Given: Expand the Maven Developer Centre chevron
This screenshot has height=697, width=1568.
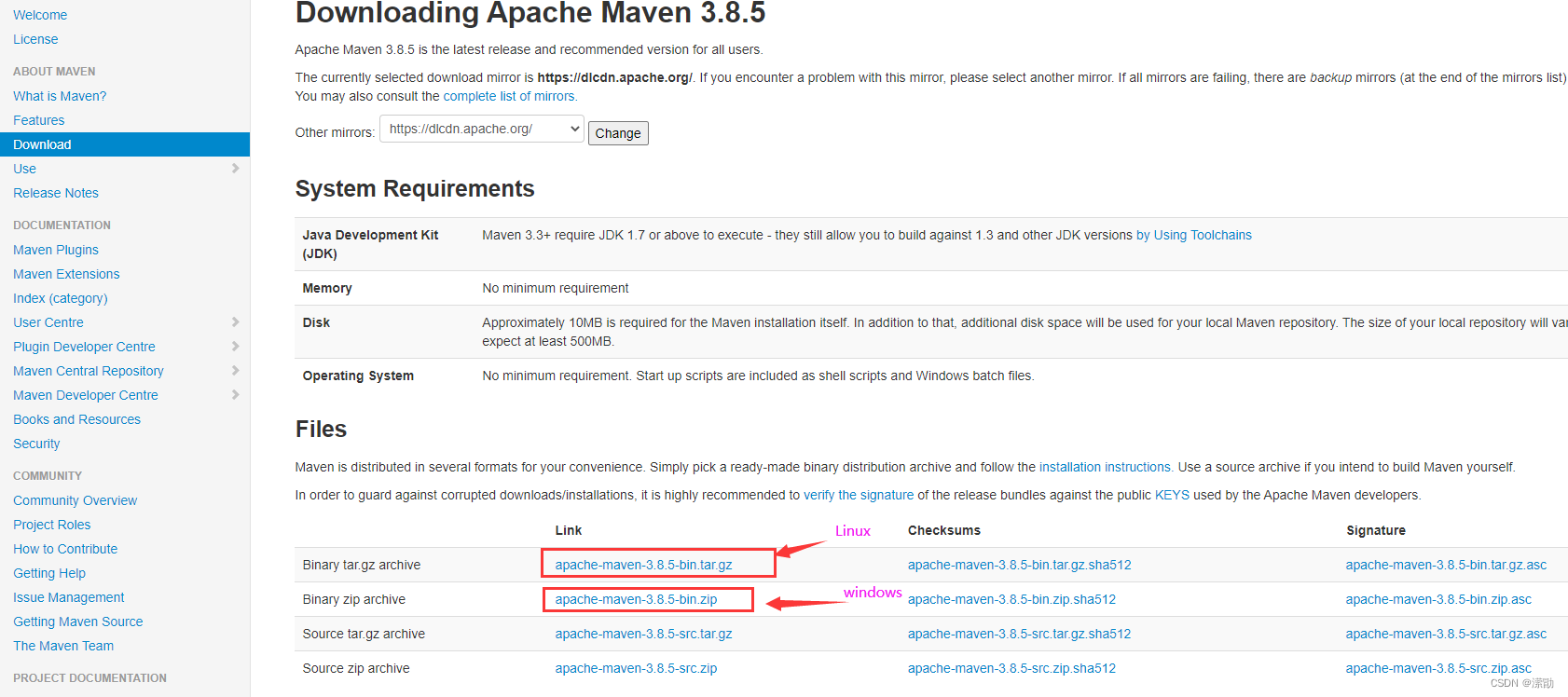Looking at the screenshot, I should pos(235,395).
